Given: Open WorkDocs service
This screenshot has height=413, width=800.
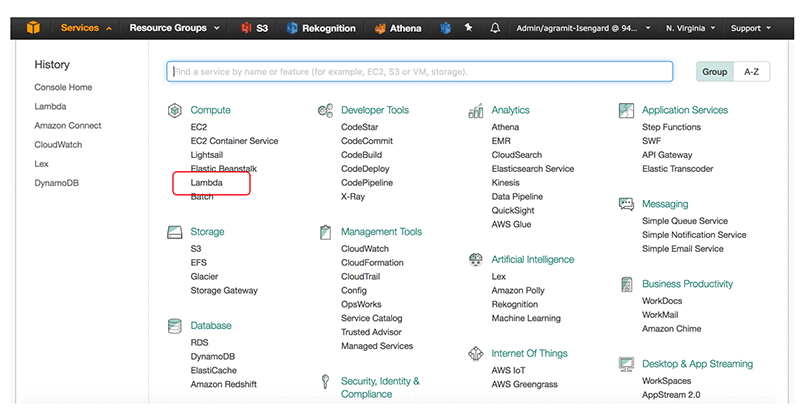Looking at the screenshot, I should 662,301.
